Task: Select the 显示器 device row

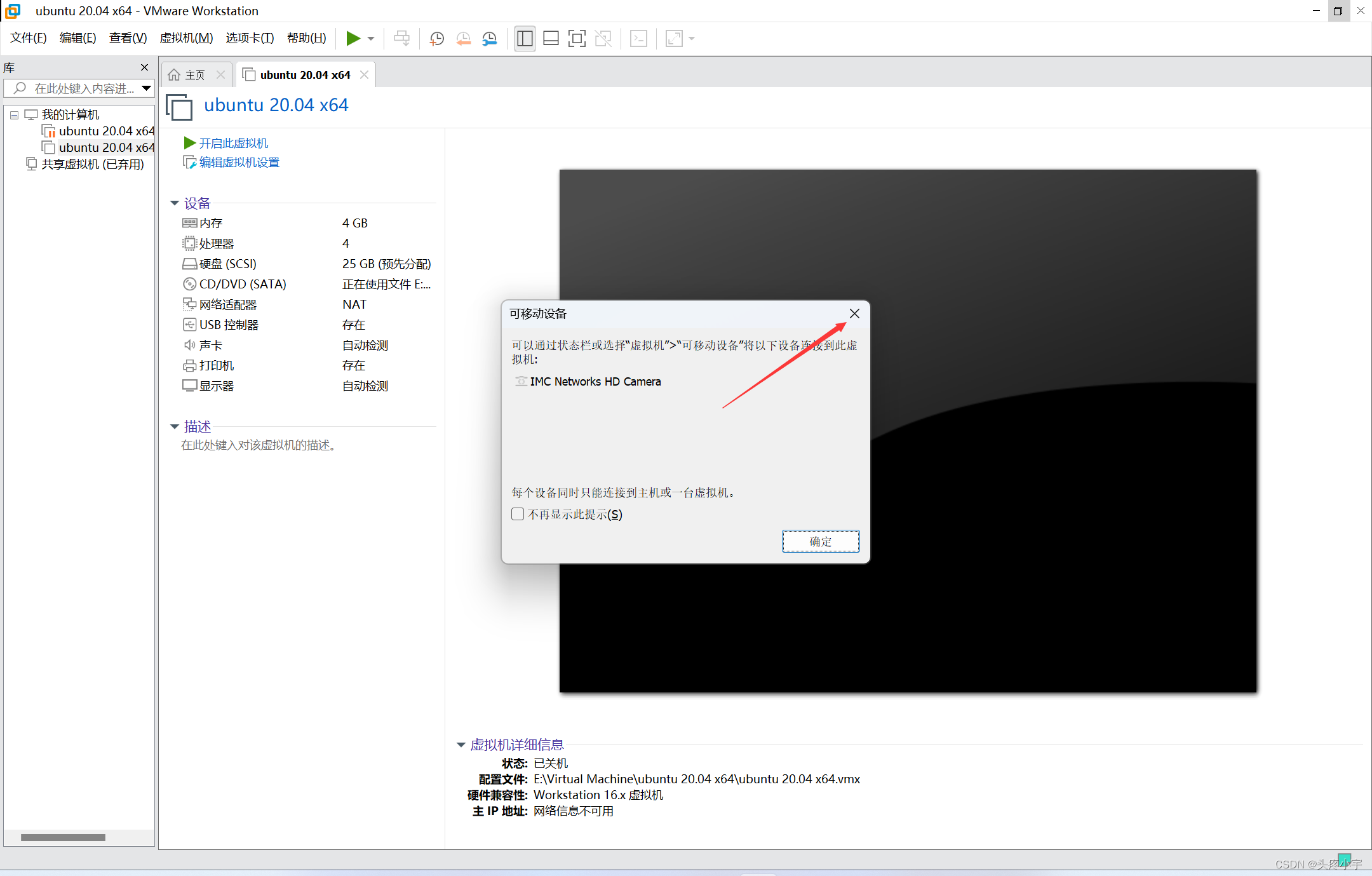Action: [x=307, y=386]
